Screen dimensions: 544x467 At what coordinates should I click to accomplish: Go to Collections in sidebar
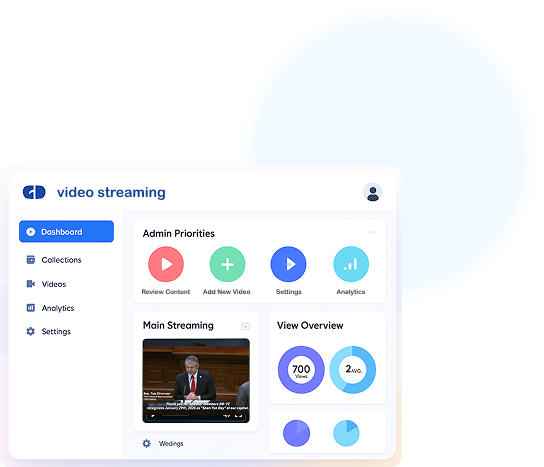54,260
